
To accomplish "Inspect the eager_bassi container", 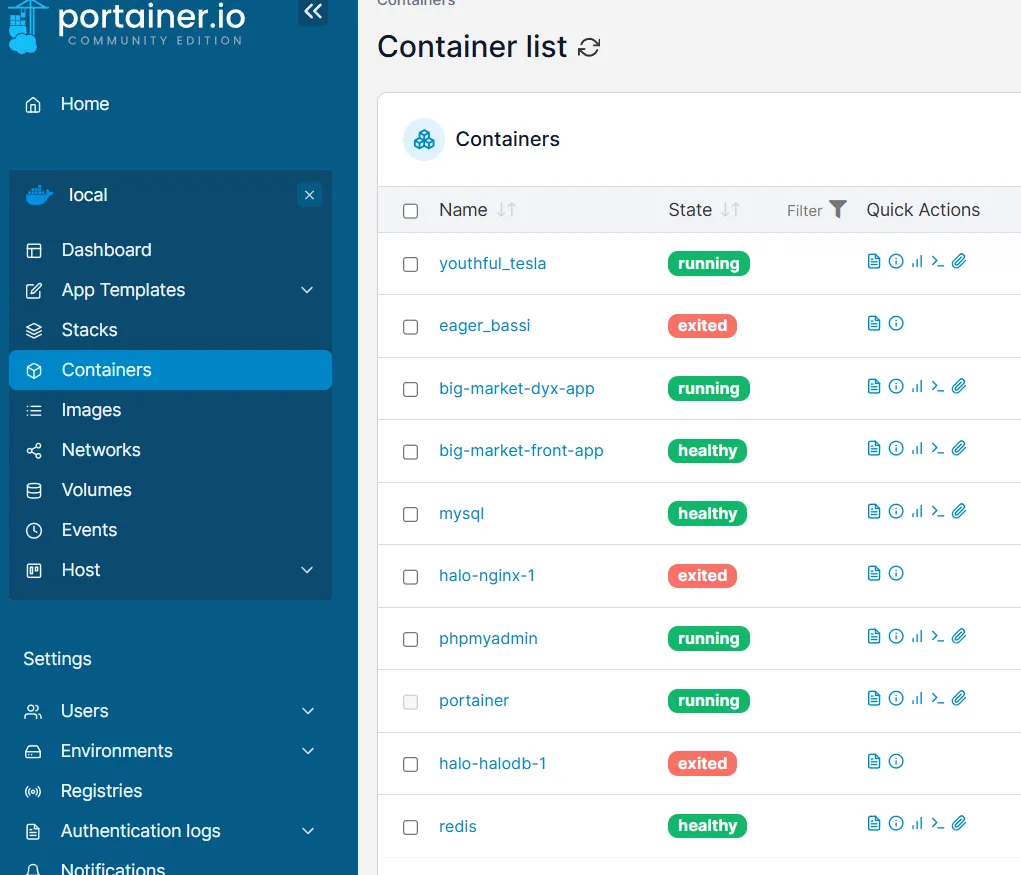I will click(896, 324).
